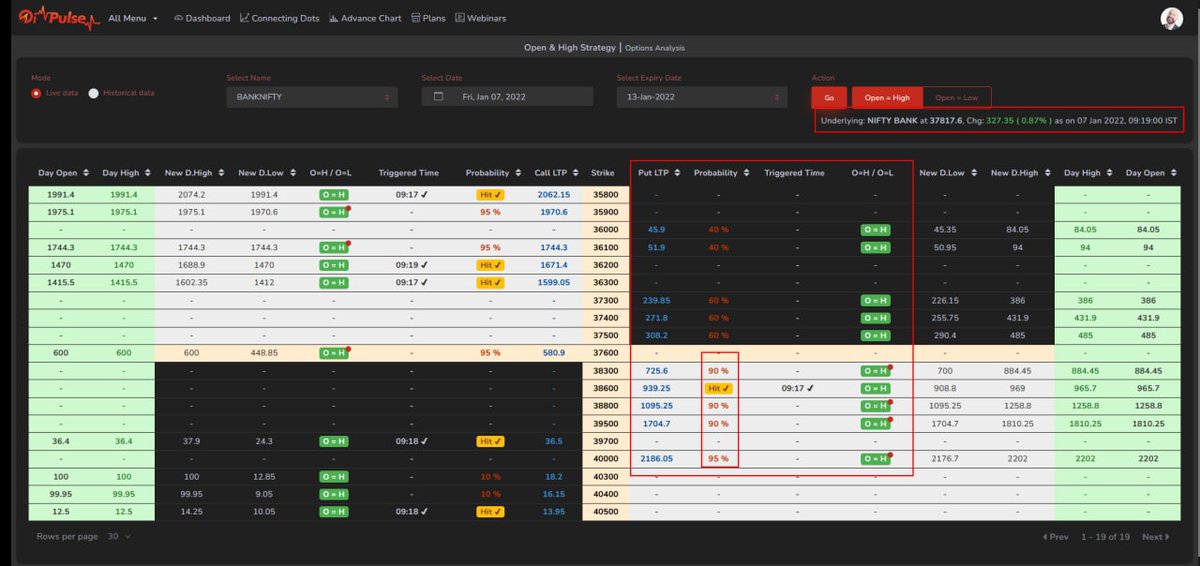Sort by put-side Probability column
Screen dimensions: 1200x566
[721, 173]
